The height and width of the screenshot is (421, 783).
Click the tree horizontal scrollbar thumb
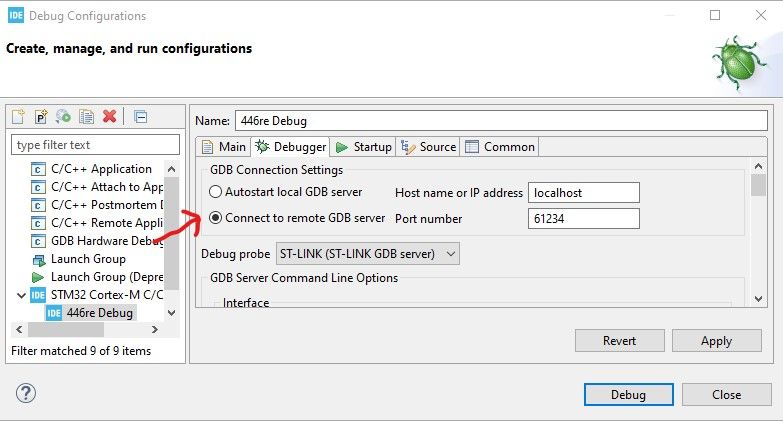pos(66,330)
